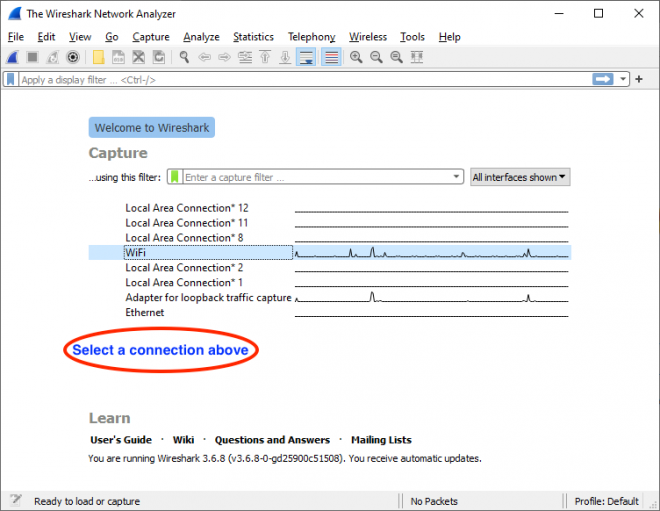Image resolution: width=660 pixels, height=511 pixels.
Task: Click the capture filter input field
Action: pyautogui.click(x=317, y=177)
